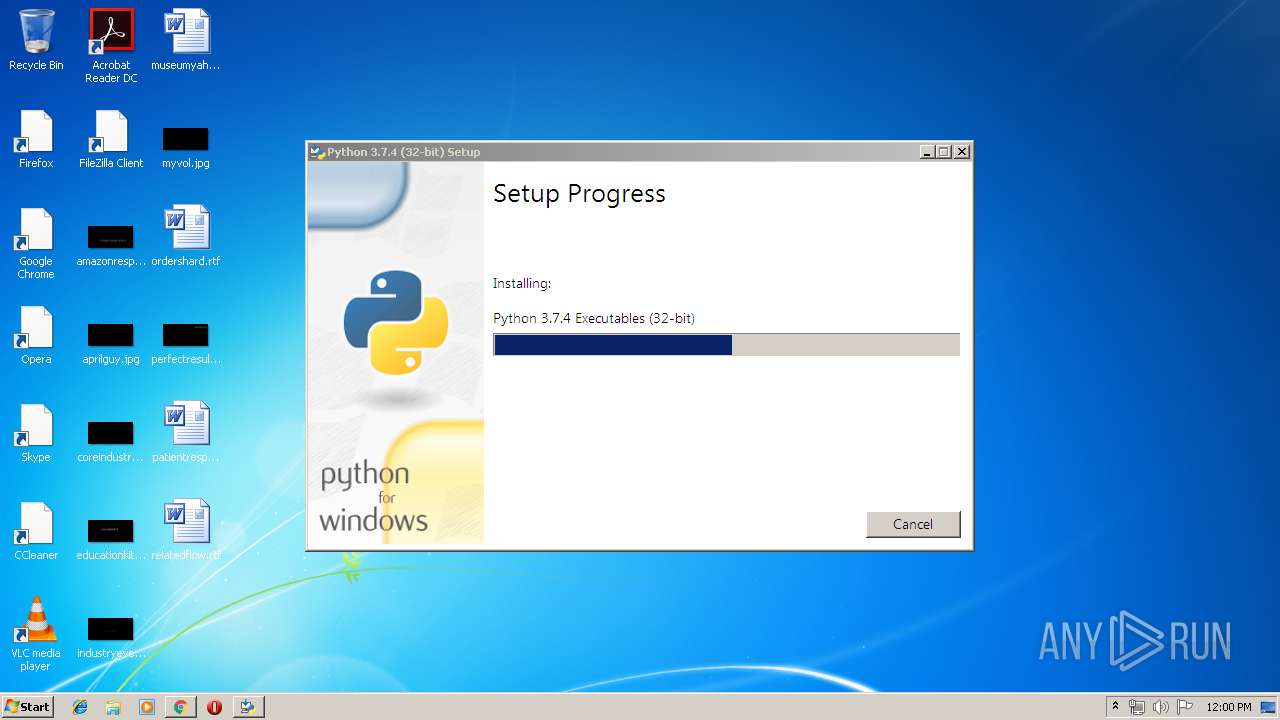
Task: Launch Acrobat Reader DC shortcut
Action: click(x=111, y=46)
